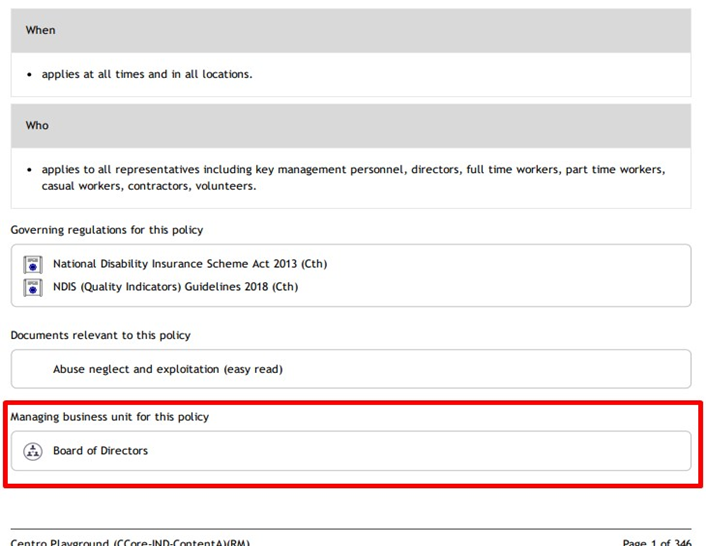706x546 pixels.
Task: Open Abuse neglect and exploitation easy read document
Action: (168, 369)
